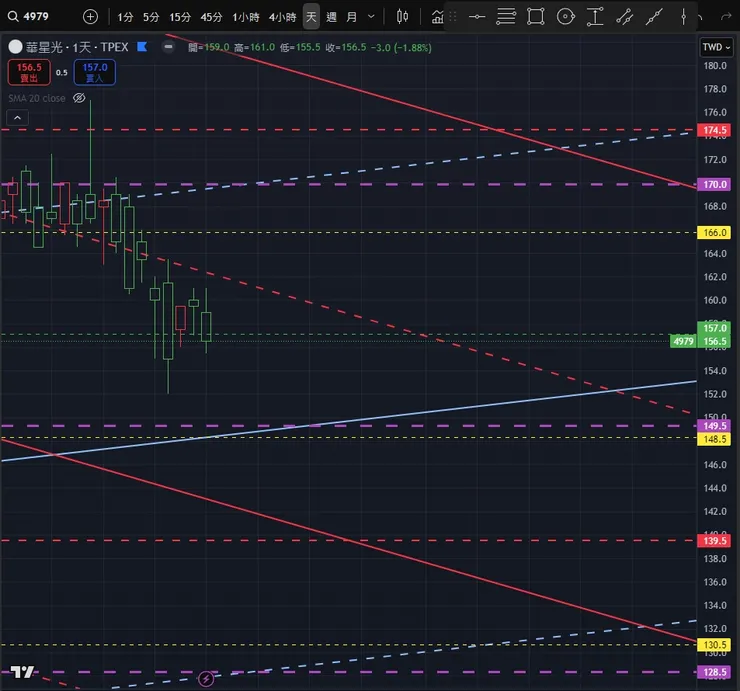
Task: Click the 收=156.5 close value
Action: pyautogui.click(x=345, y=48)
